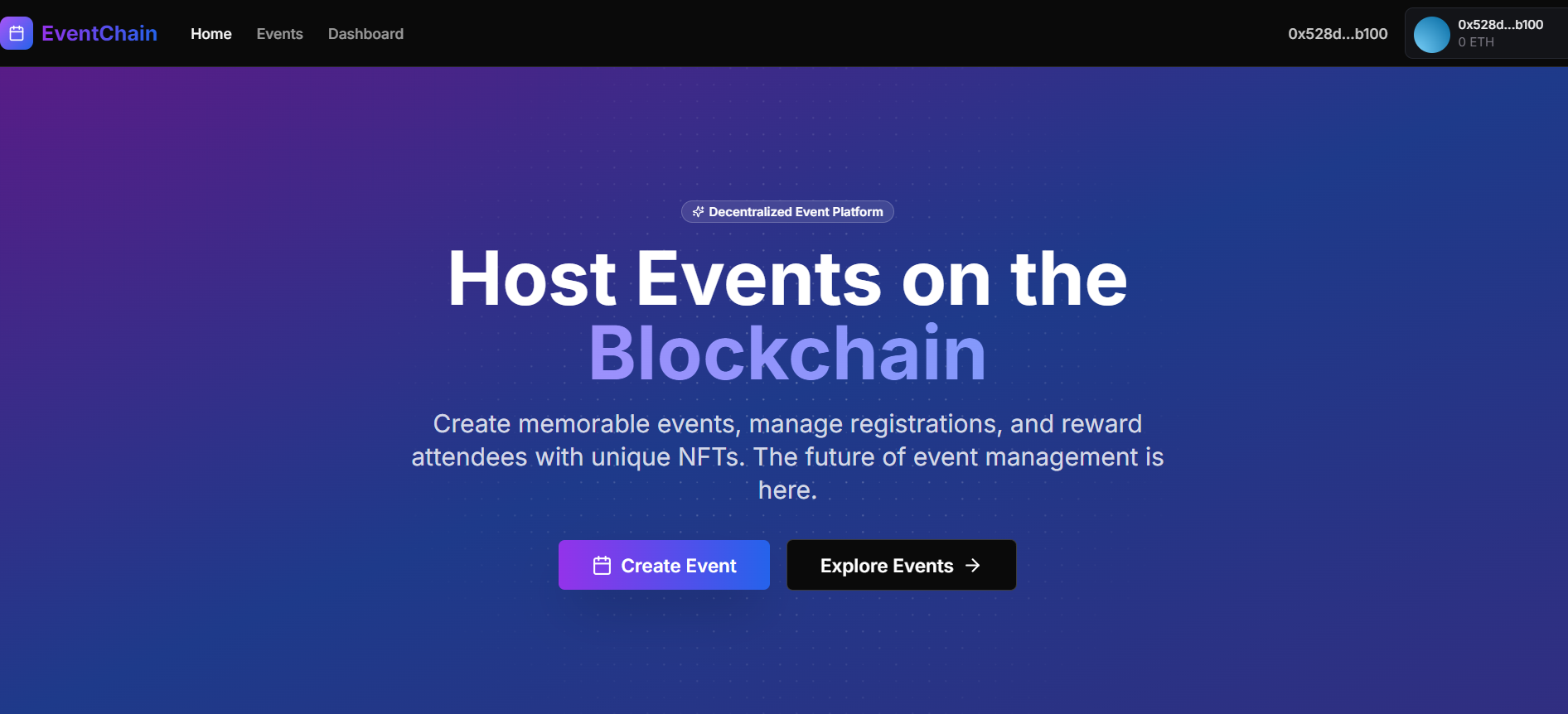Click the sparkle icon in Decentralized Event Platform badge
The height and width of the screenshot is (714, 1568).
click(697, 211)
